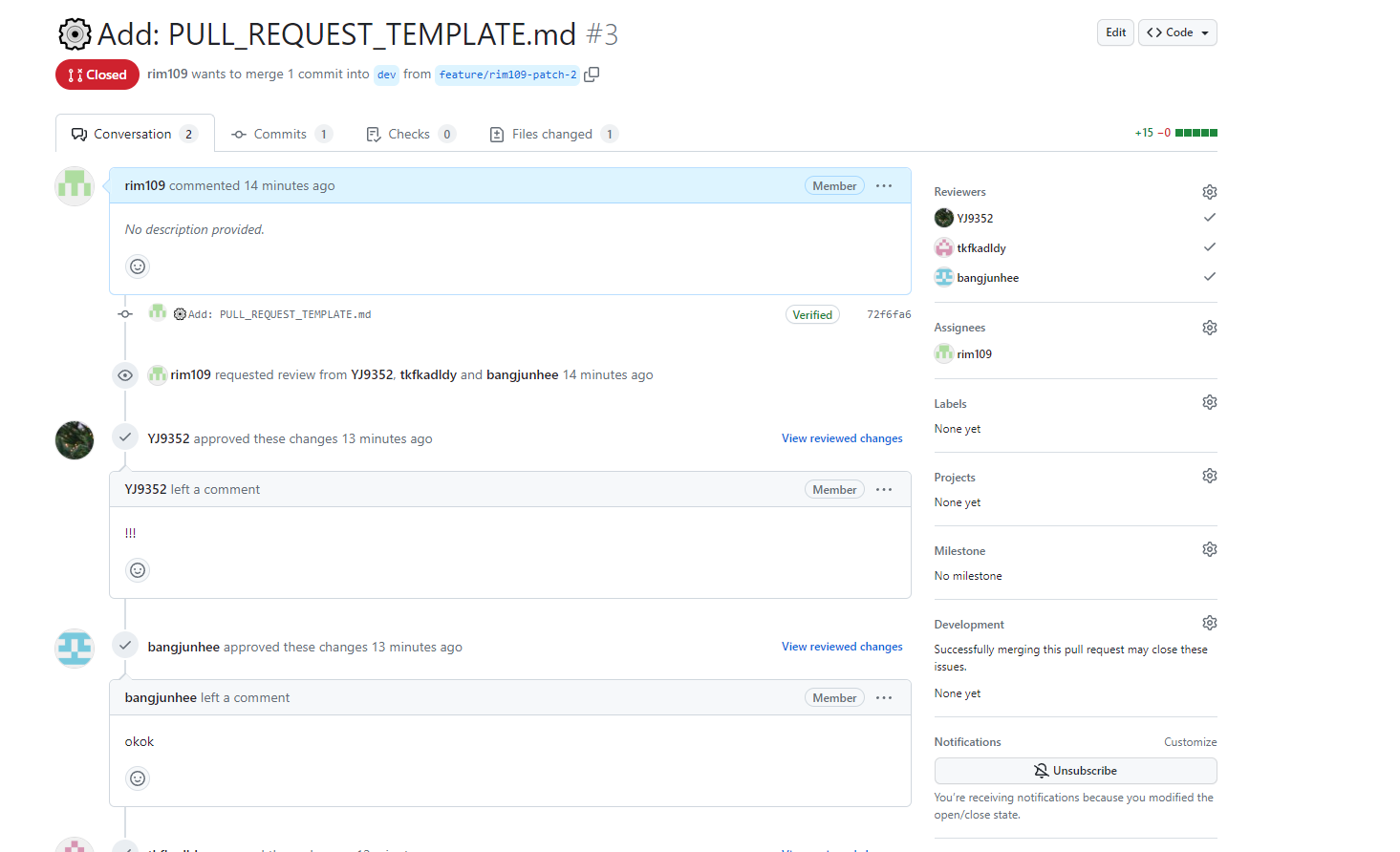Open the Assignees settings gear
1400x852 pixels.
click(1210, 328)
